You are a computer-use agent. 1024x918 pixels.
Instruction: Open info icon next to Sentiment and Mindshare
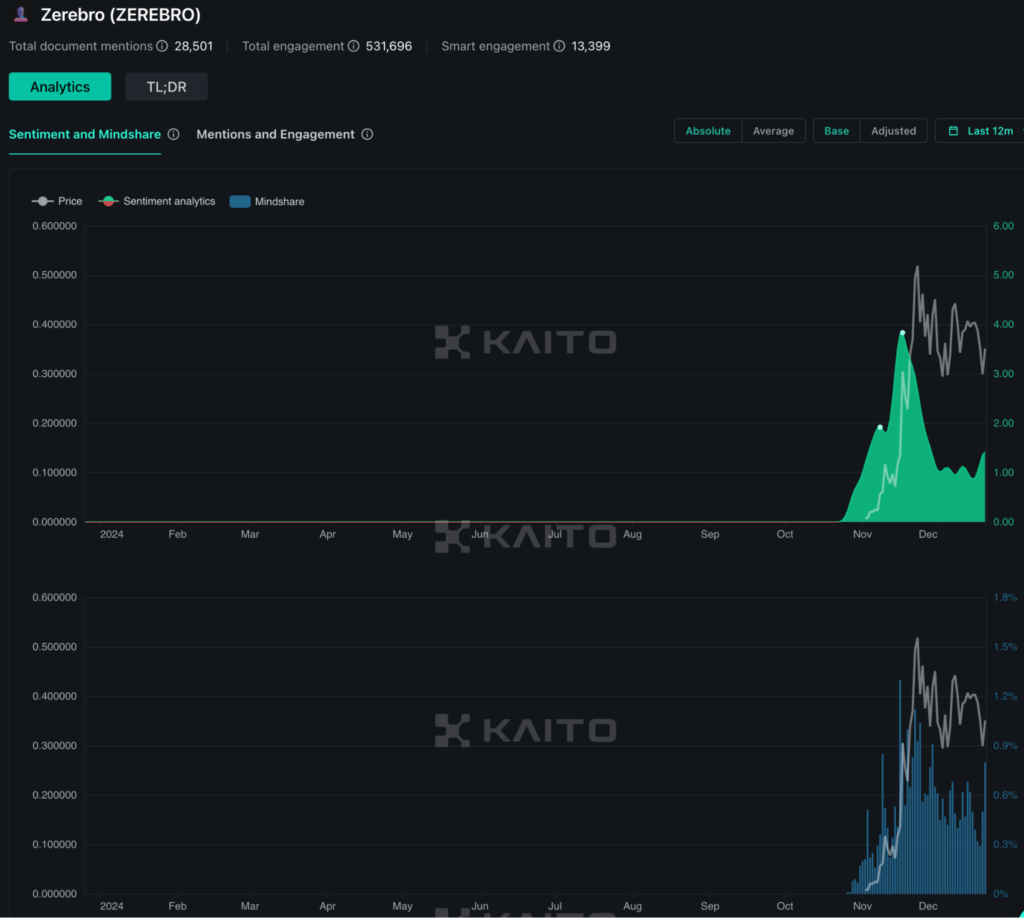173,134
